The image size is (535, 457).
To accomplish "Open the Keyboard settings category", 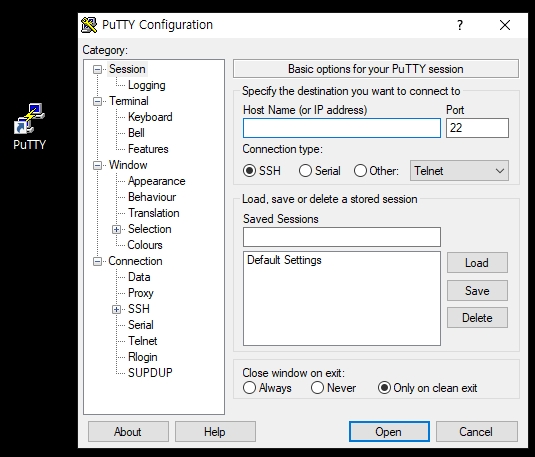I will [150, 117].
